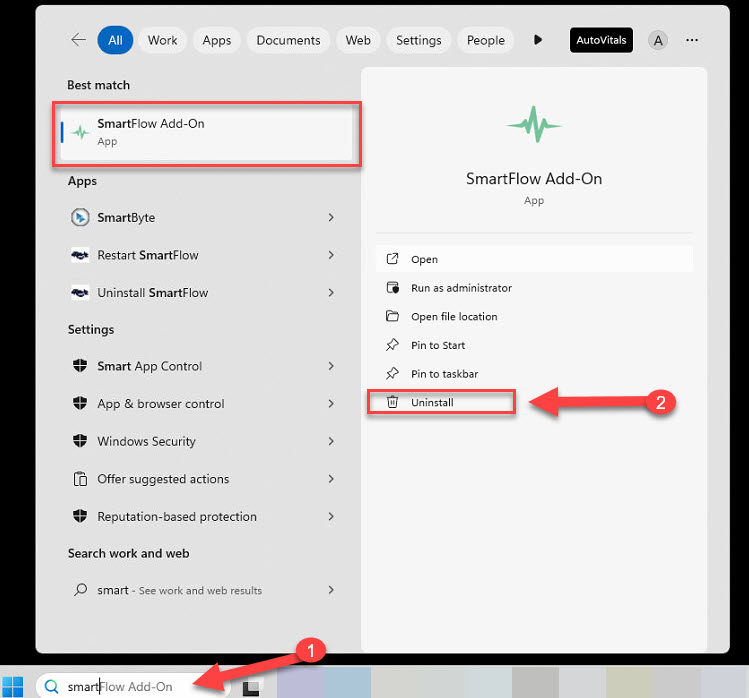This screenshot has width=749, height=698.
Task: Click the SmartByte app icon
Action: 80,217
